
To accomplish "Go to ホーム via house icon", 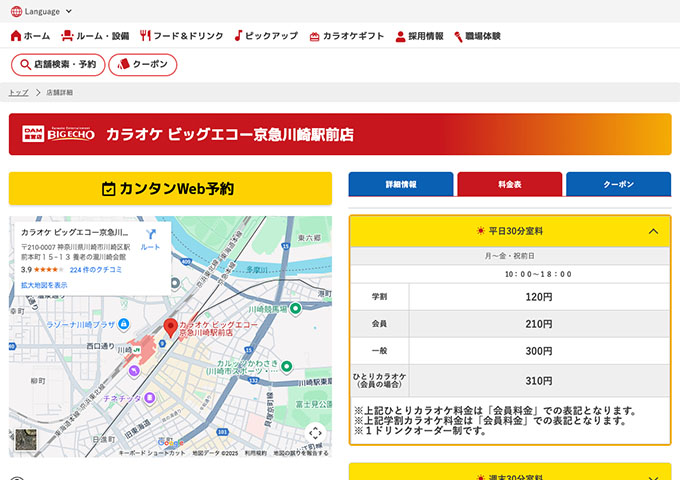I will pos(16,36).
